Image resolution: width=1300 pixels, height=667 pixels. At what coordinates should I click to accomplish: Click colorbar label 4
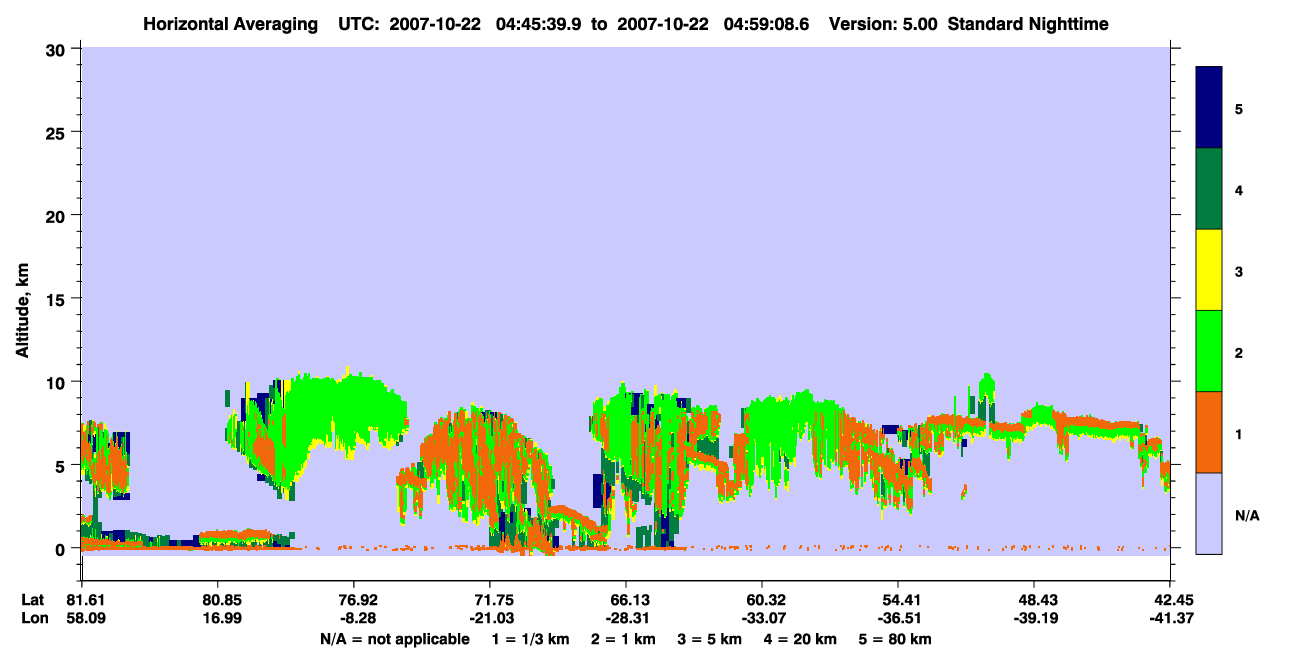pyautogui.click(x=1238, y=190)
